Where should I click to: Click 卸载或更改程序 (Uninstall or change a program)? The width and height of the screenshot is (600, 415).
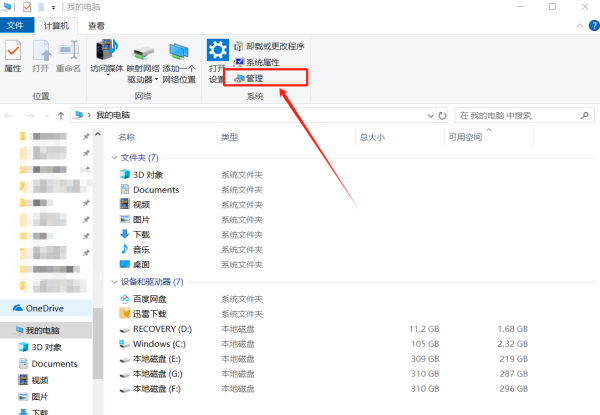[x=268, y=47]
